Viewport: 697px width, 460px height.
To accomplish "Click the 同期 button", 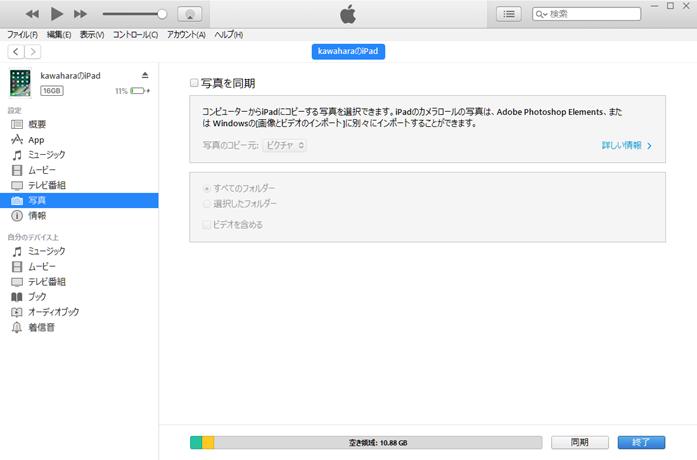I will pos(580,442).
